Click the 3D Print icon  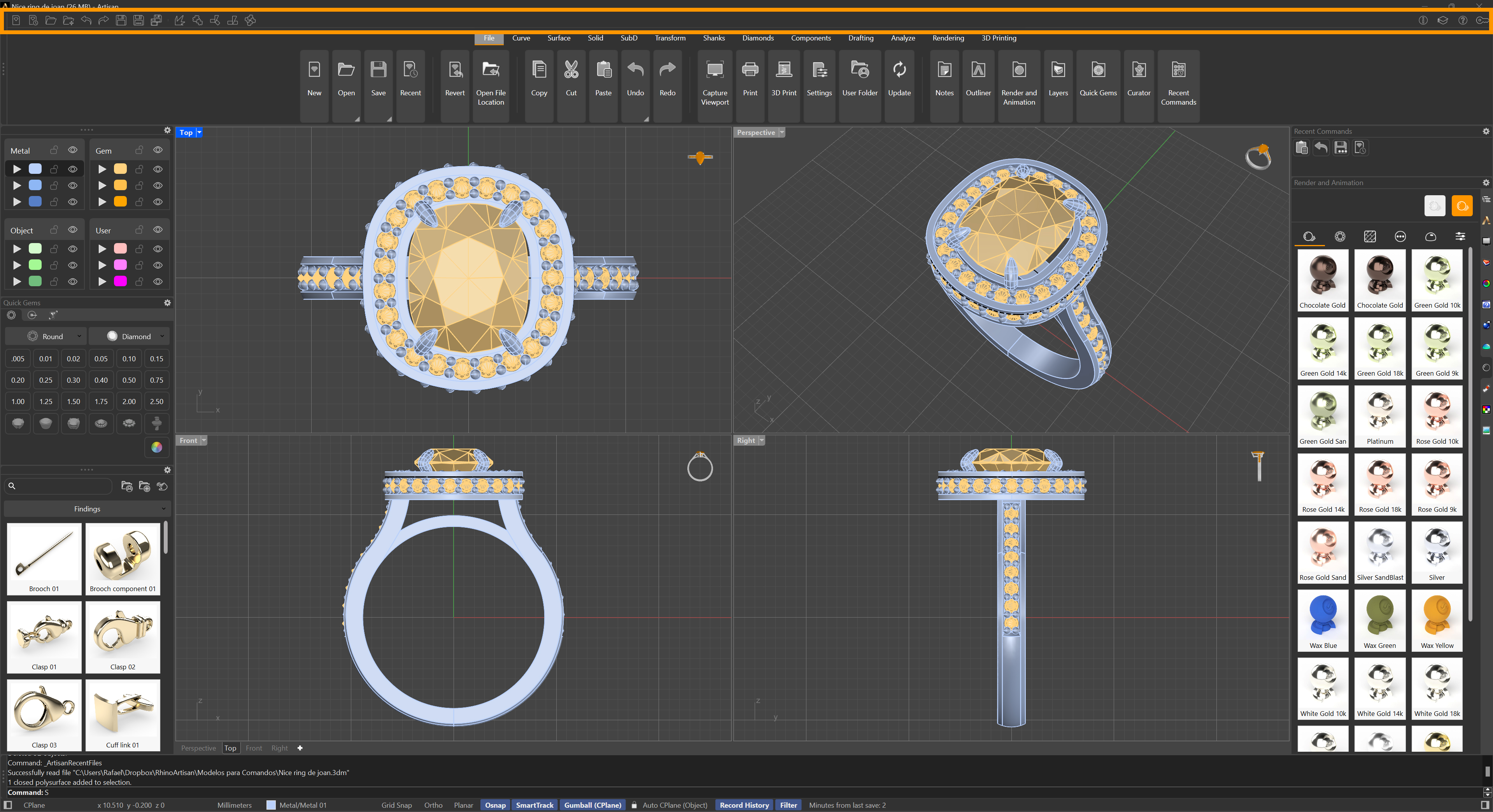click(x=783, y=70)
